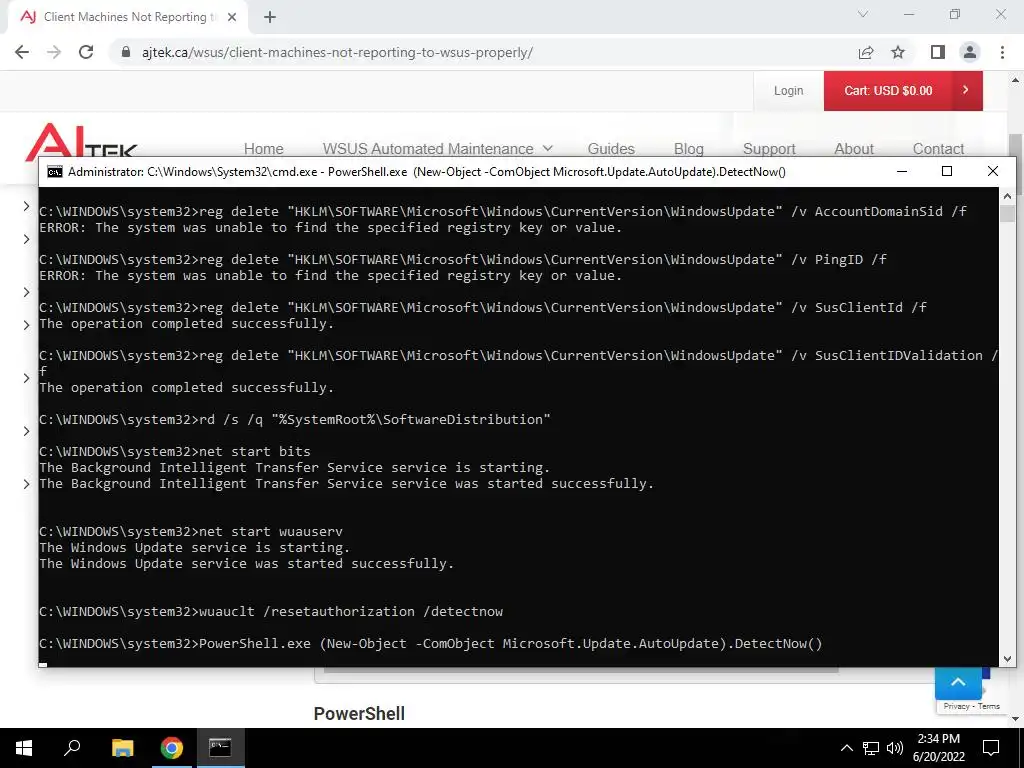Click the cmd window title bar icon
The image size is (1024, 768).
coord(55,172)
